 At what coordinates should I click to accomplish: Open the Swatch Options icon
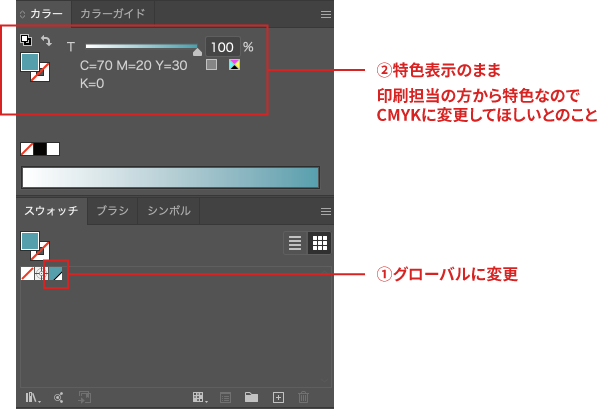(x=225, y=398)
